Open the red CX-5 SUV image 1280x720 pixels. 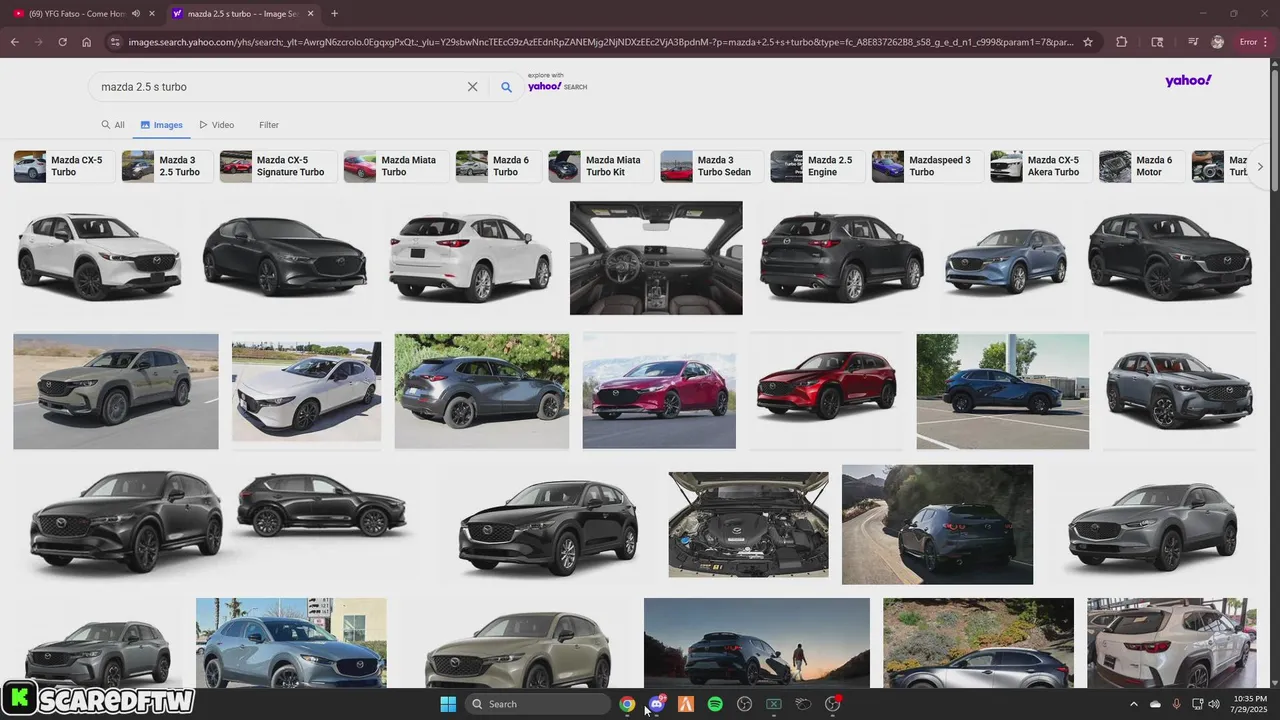coord(826,391)
